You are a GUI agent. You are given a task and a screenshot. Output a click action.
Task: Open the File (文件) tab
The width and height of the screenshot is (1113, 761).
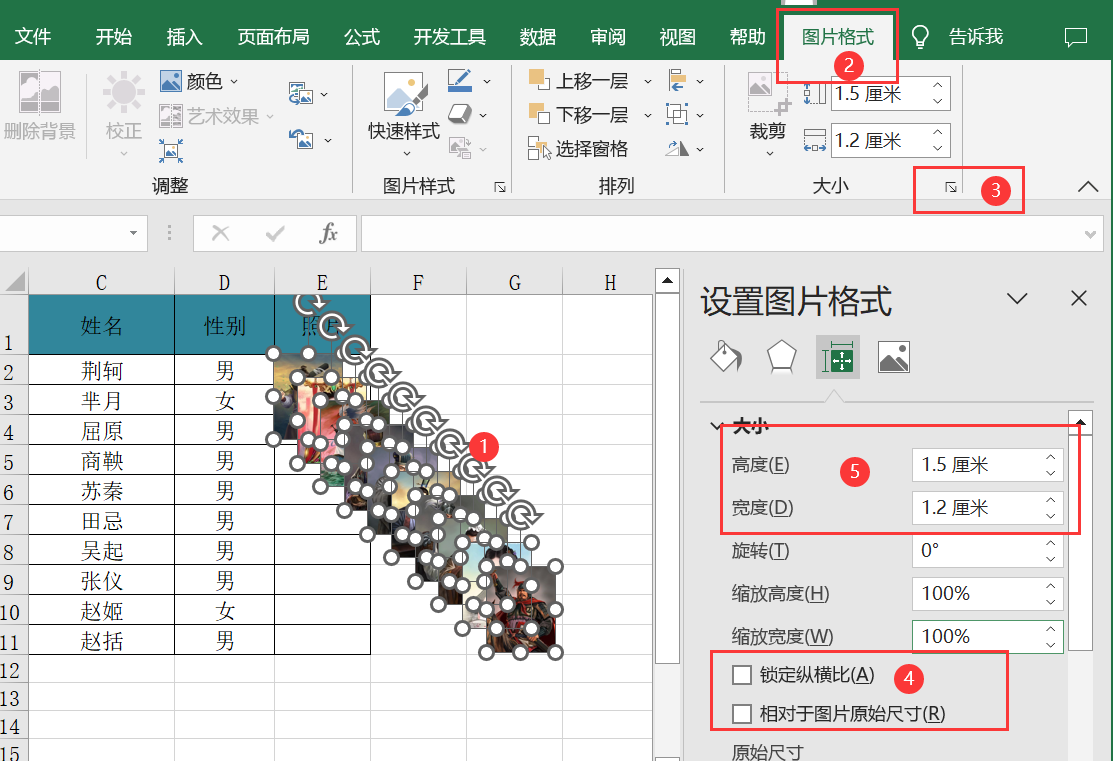point(33,37)
